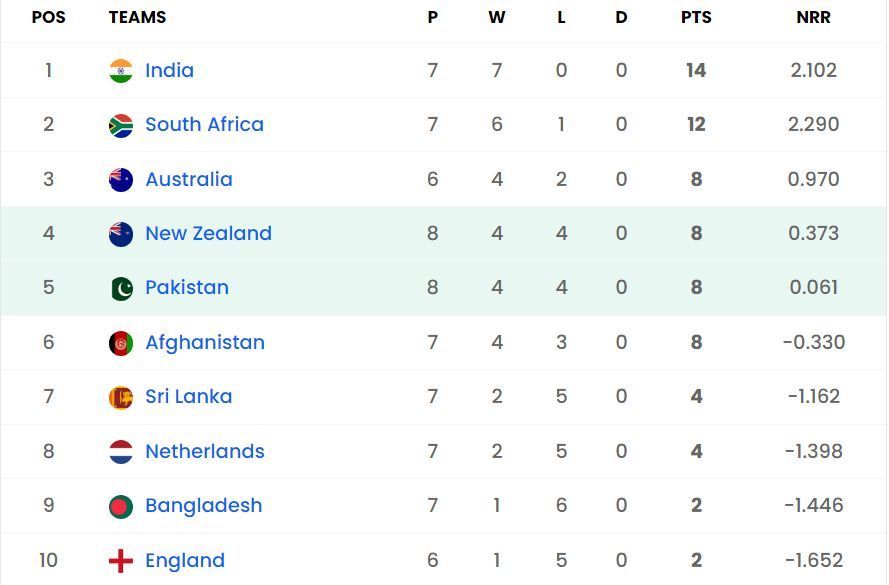The image size is (889, 585).
Task: Click the Netherlands flag icon
Action: 120,451
